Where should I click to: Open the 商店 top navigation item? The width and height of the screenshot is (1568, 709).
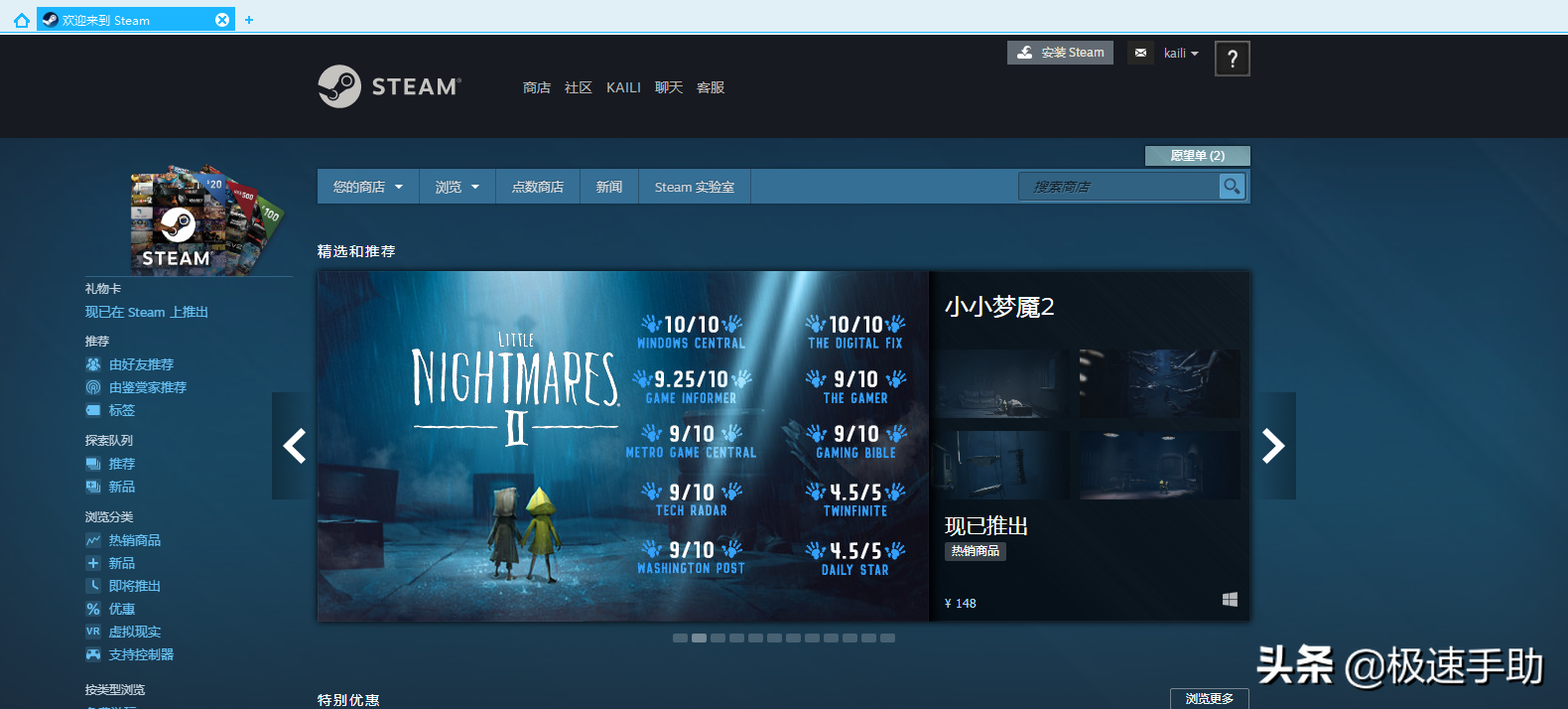(x=537, y=87)
